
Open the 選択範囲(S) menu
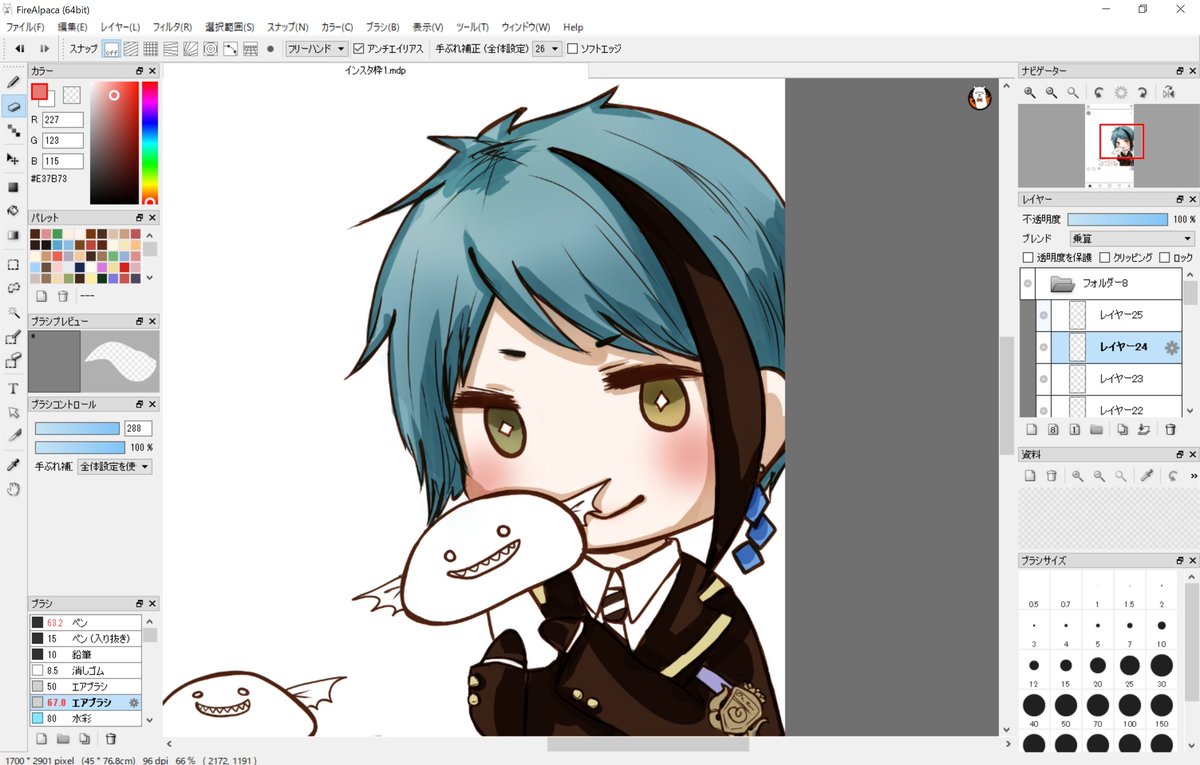[230, 27]
